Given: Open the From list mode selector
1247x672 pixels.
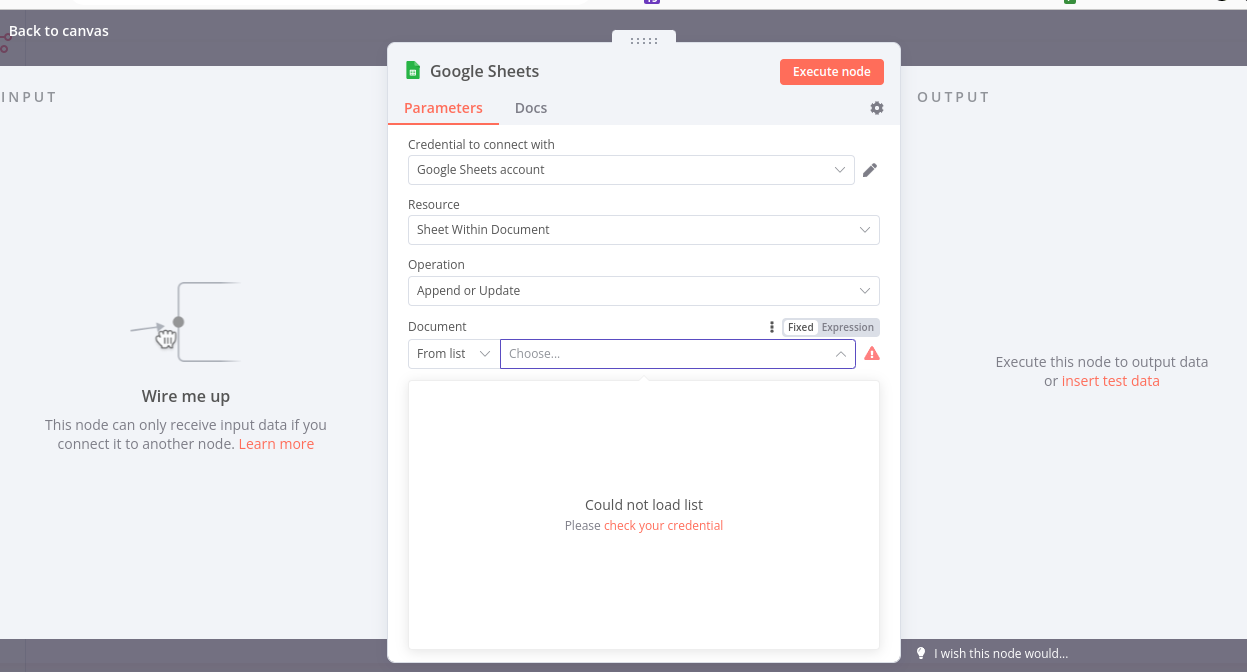Looking at the screenshot, I should [454, 354].
